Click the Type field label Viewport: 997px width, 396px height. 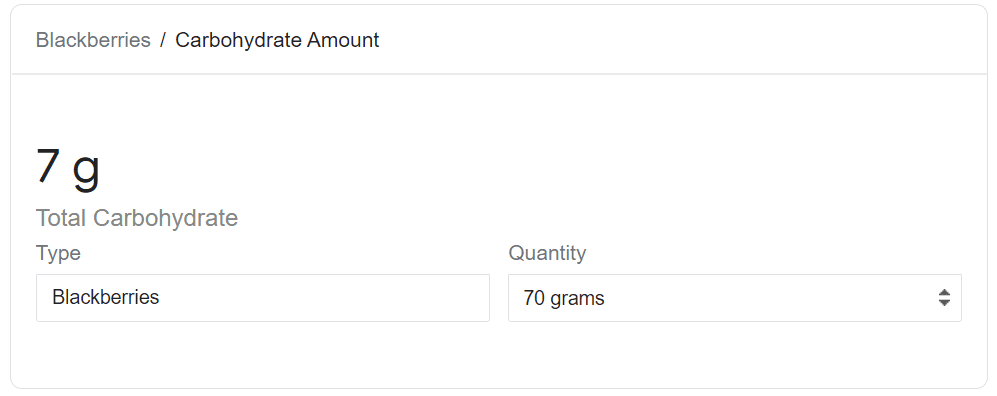pos(58,253)
